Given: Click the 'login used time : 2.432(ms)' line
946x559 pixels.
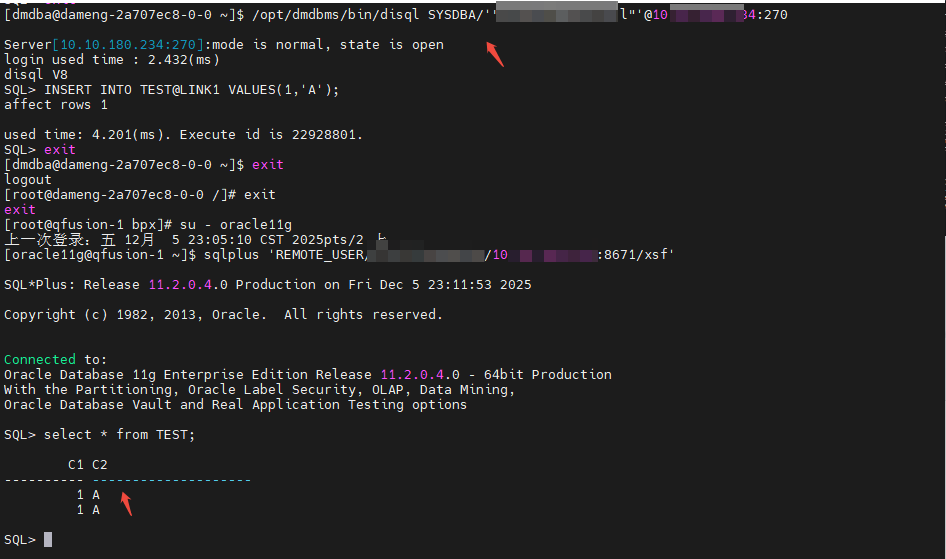Looking at the screenshot, I should point(112,60).
